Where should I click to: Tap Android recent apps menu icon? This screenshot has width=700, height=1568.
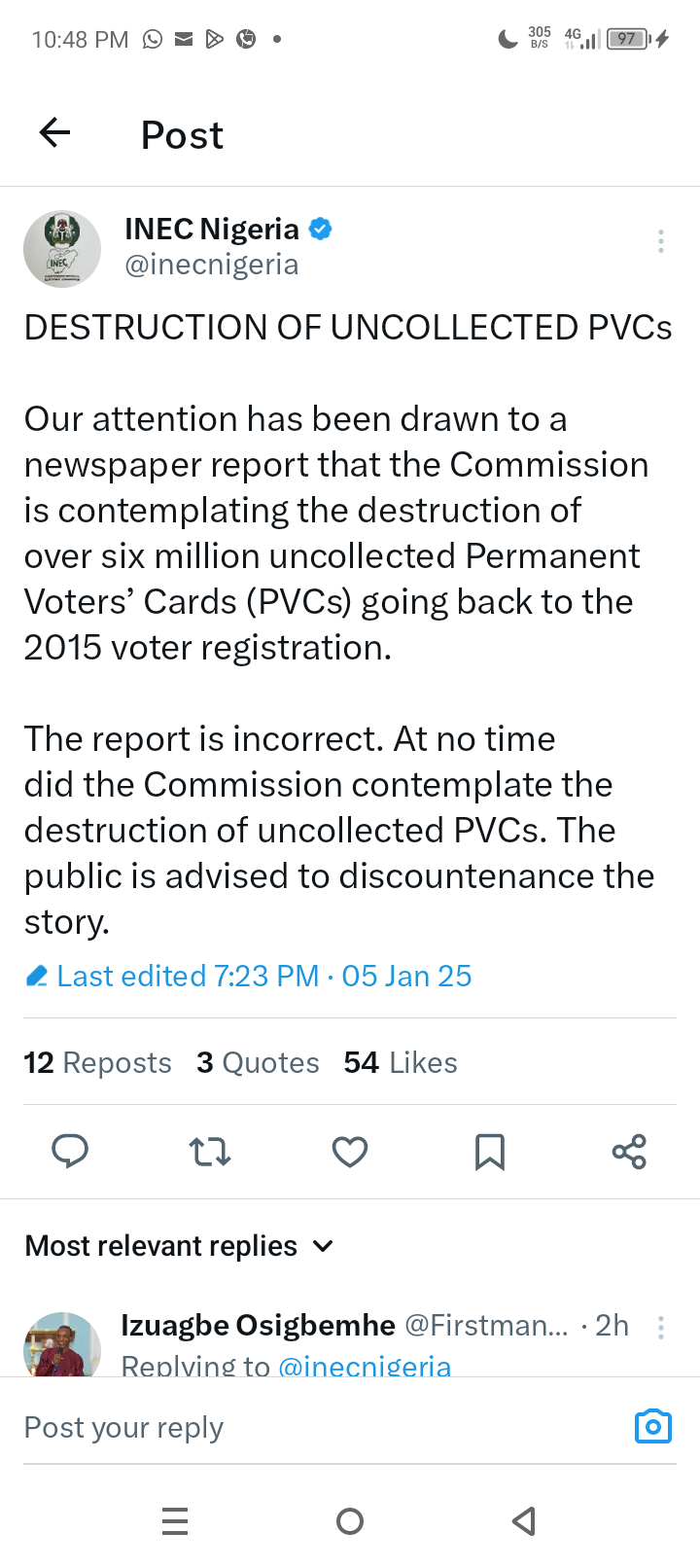coord(175,1520)
